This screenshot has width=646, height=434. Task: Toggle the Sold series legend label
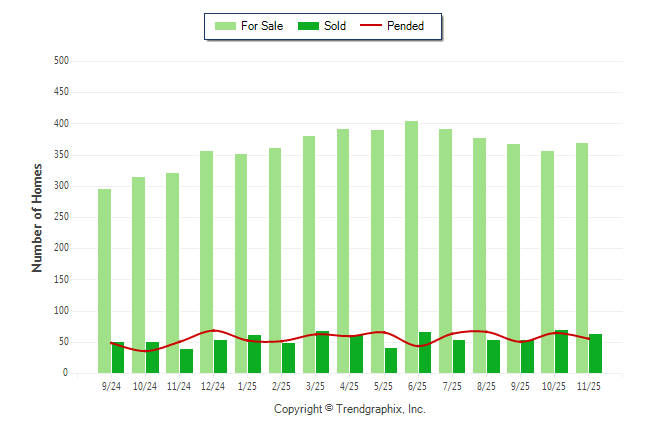coord(335,26)
